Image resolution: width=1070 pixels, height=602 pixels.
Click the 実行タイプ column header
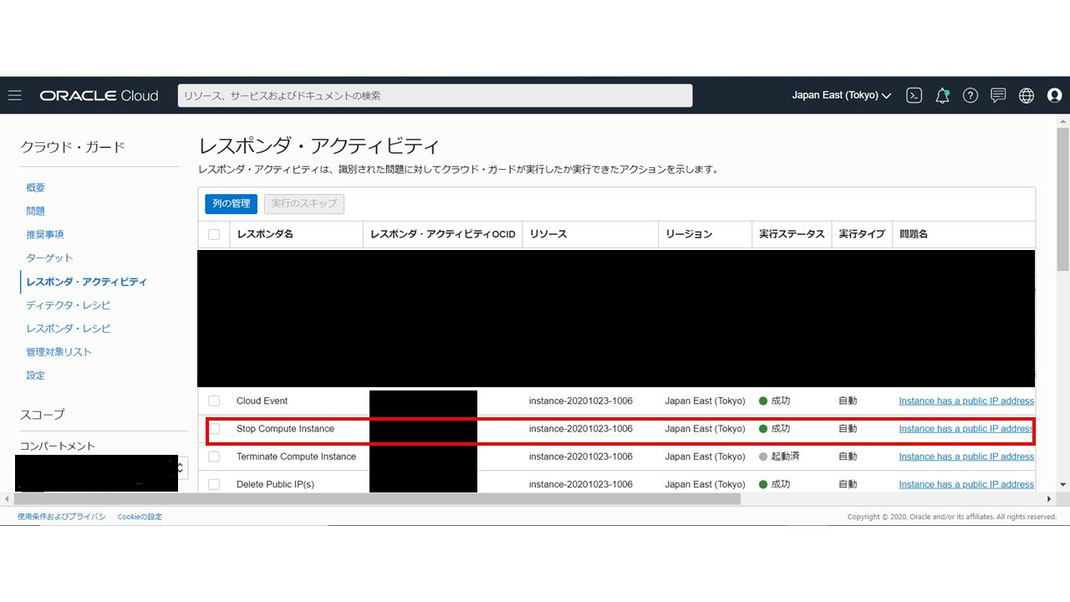point(862,234)
